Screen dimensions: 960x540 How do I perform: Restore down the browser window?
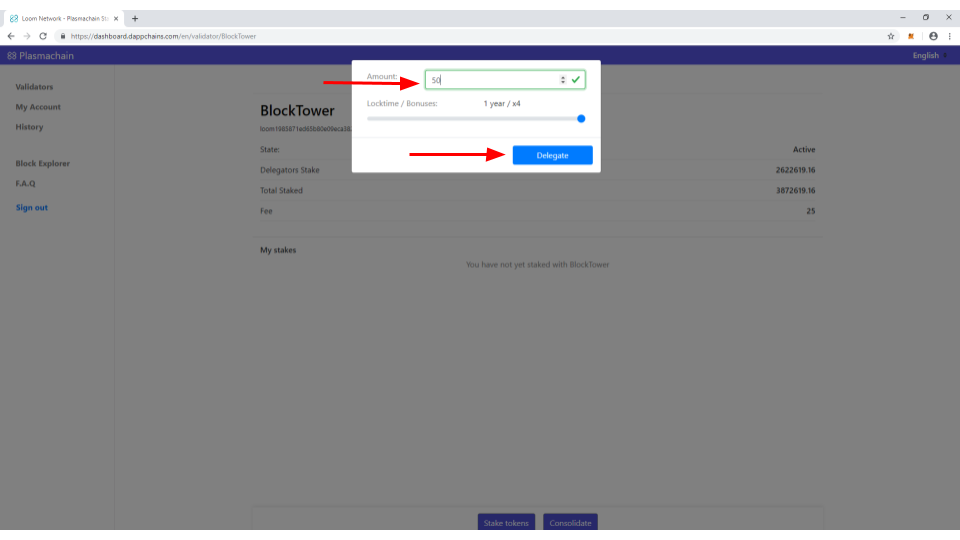tap(926, 18)
